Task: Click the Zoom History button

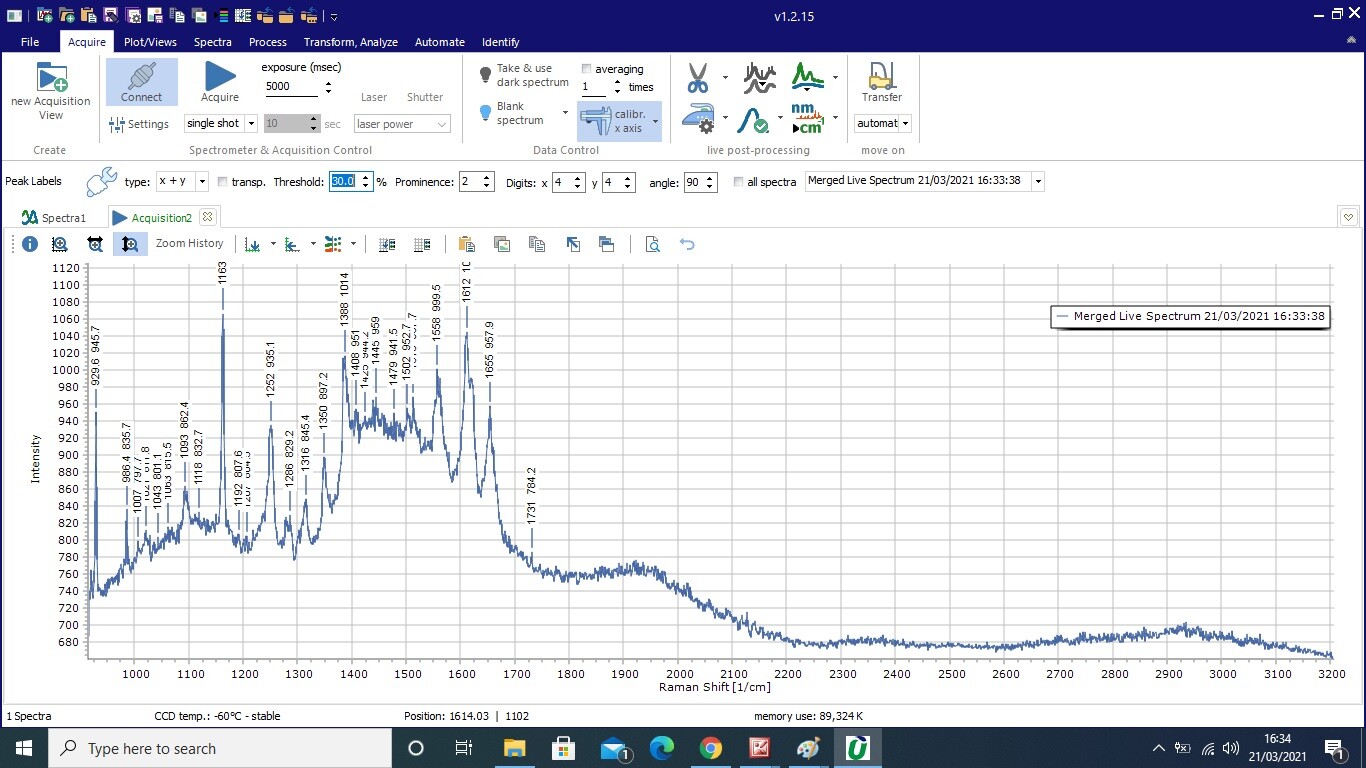Action: click(189, 243)
